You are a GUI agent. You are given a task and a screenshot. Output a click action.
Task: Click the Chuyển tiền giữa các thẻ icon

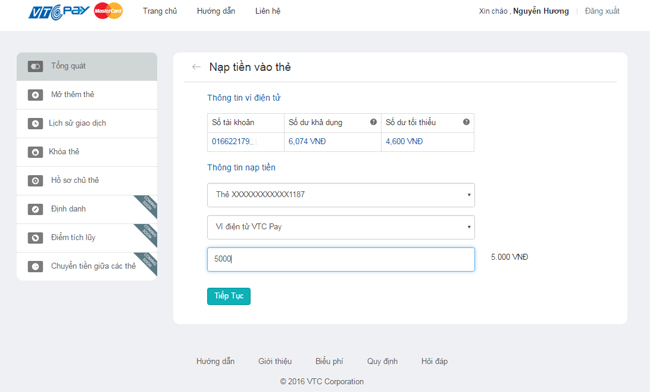click(x=35, y=266)
